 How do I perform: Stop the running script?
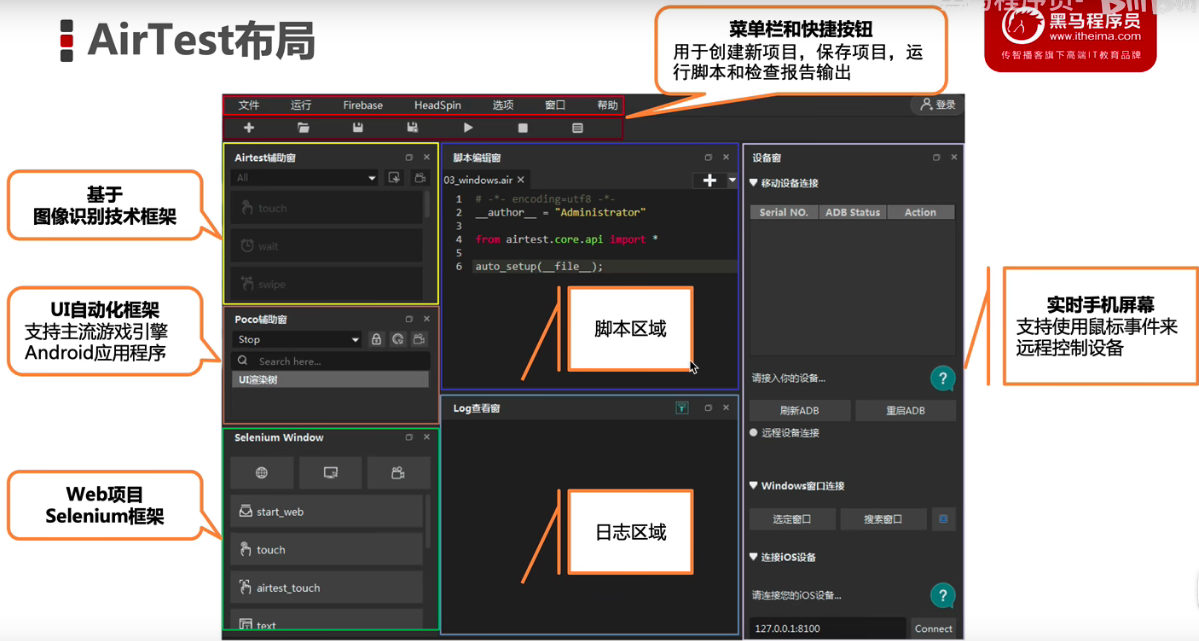coord(523,128)
